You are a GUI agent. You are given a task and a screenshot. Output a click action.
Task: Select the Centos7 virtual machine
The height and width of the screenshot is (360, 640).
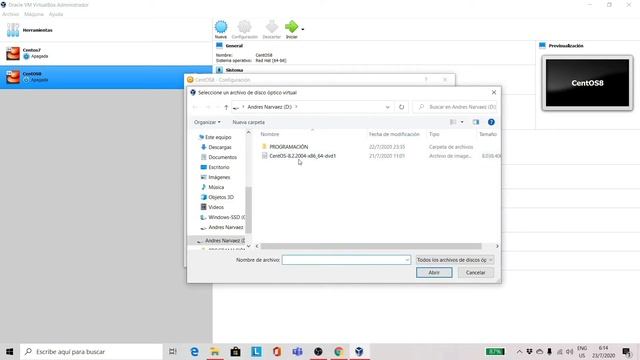tap(106, 53)
